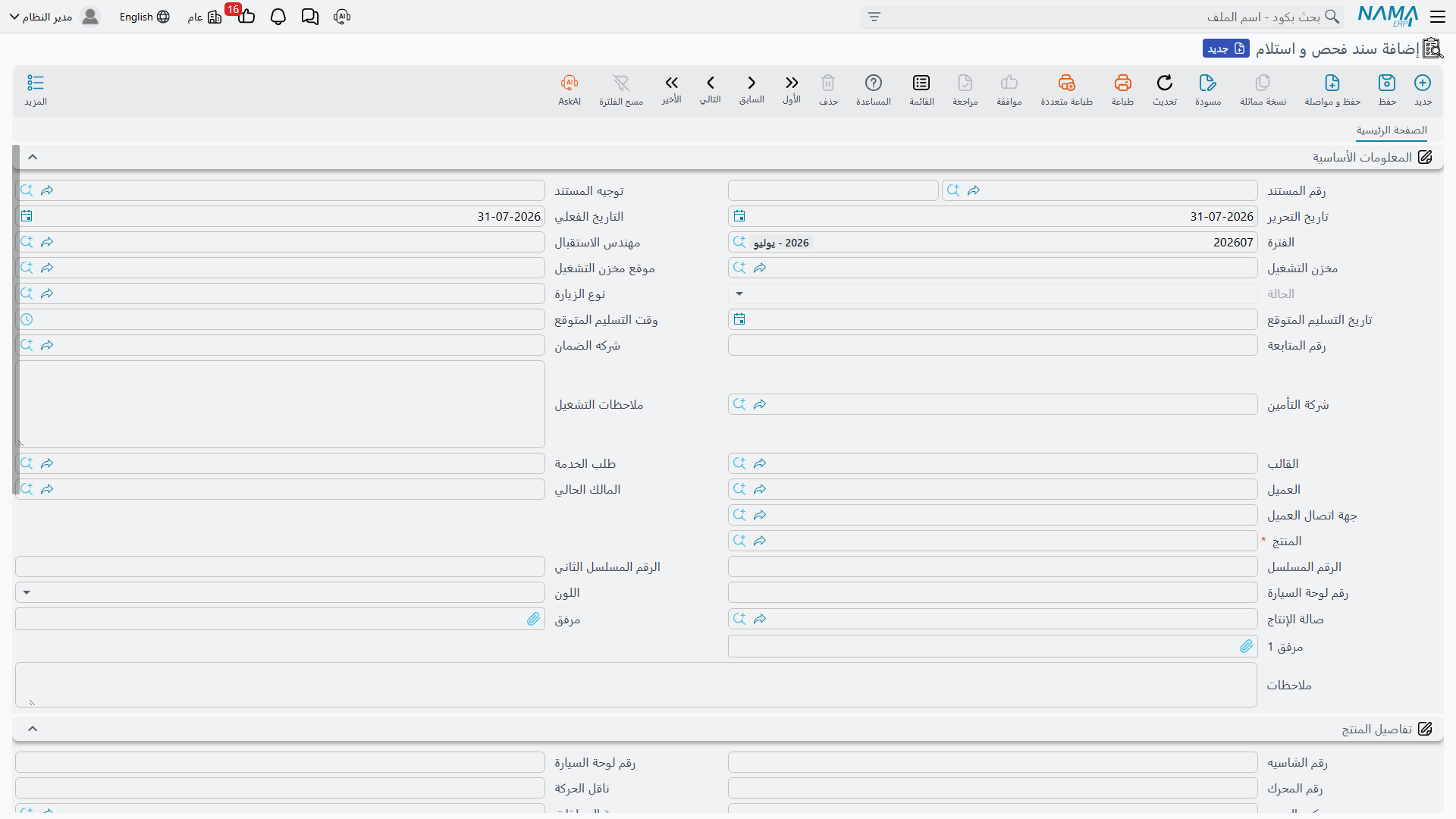Click ناقل الحركة input field
Image resolution: width=1456 pixels, height=819 pixels.
[x=280, y=788]
